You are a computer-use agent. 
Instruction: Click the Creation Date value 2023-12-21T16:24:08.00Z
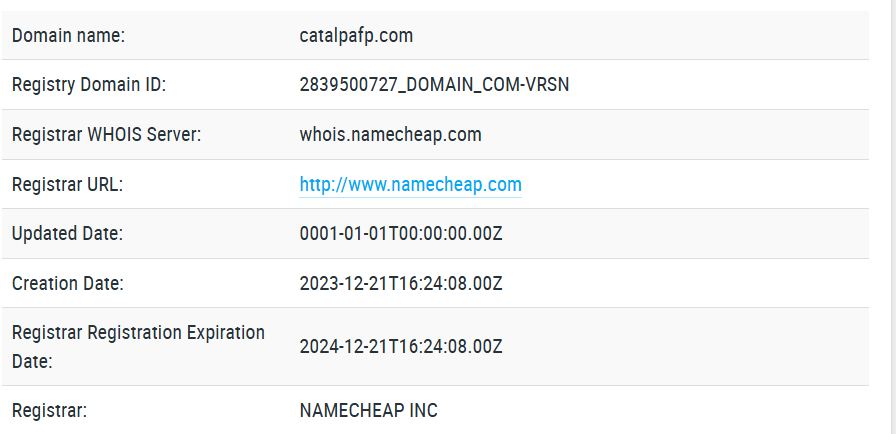(x=401, y=283)
